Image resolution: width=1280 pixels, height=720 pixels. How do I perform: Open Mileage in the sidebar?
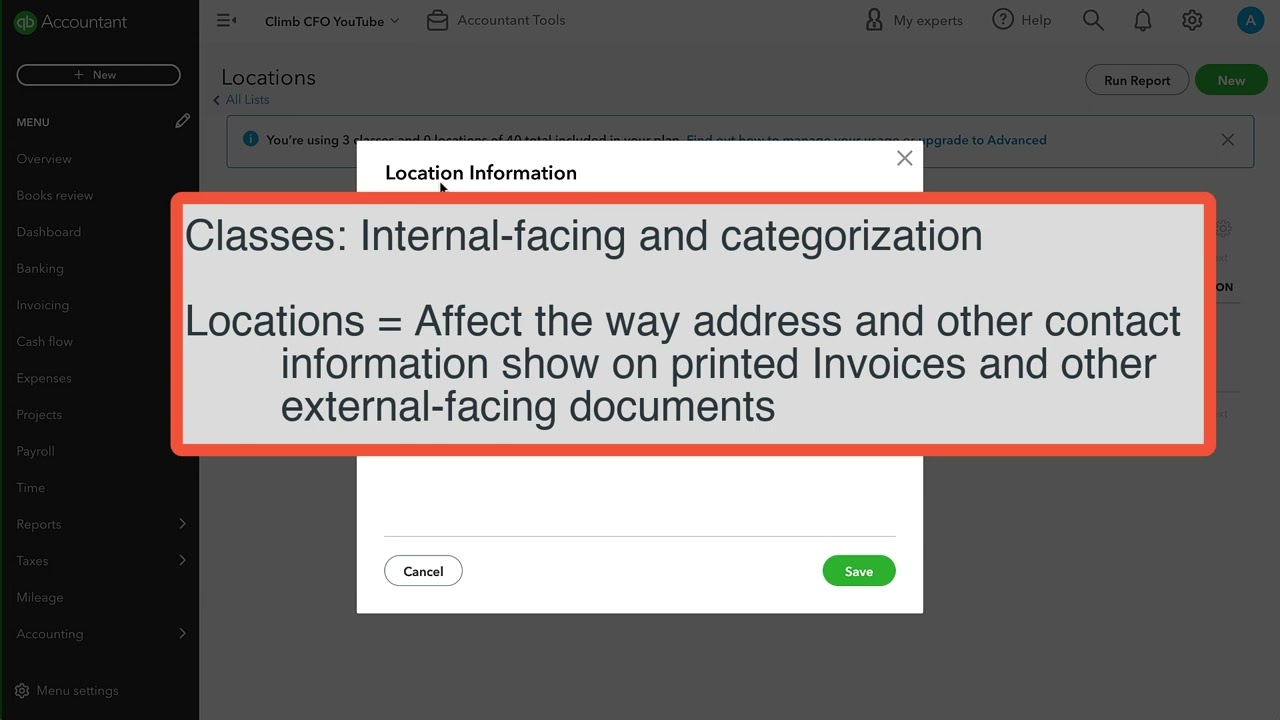40,597
